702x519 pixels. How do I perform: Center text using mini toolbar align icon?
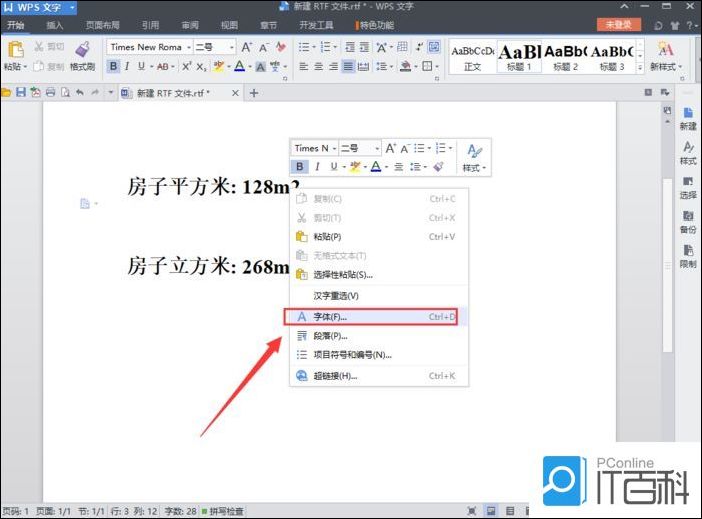click(398, 167)
